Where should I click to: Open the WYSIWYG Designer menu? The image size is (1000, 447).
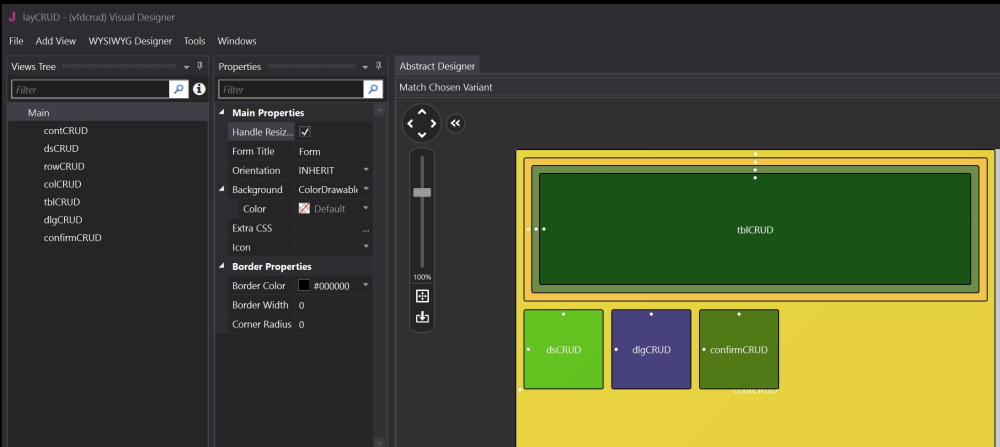point(130,41)
